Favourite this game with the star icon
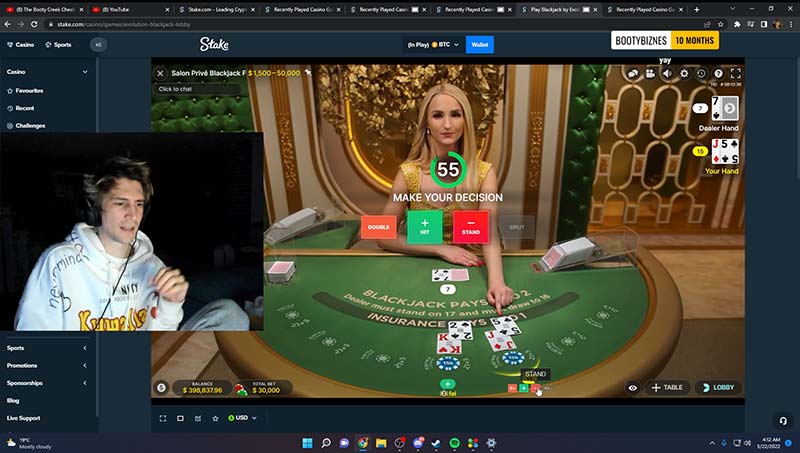The width and height of the screenshot is (800, 453). (x=215, y=418)
